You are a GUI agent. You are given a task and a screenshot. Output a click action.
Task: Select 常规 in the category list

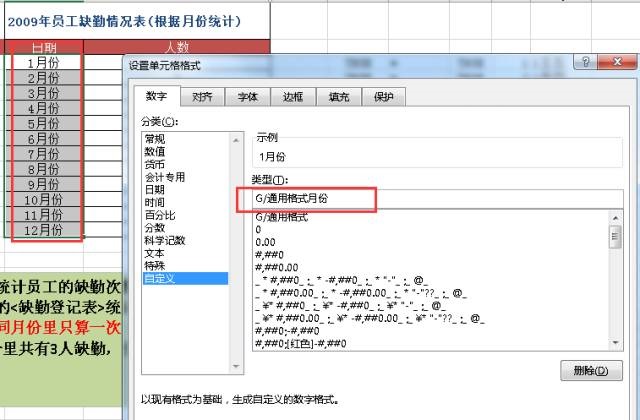point(185,139)
